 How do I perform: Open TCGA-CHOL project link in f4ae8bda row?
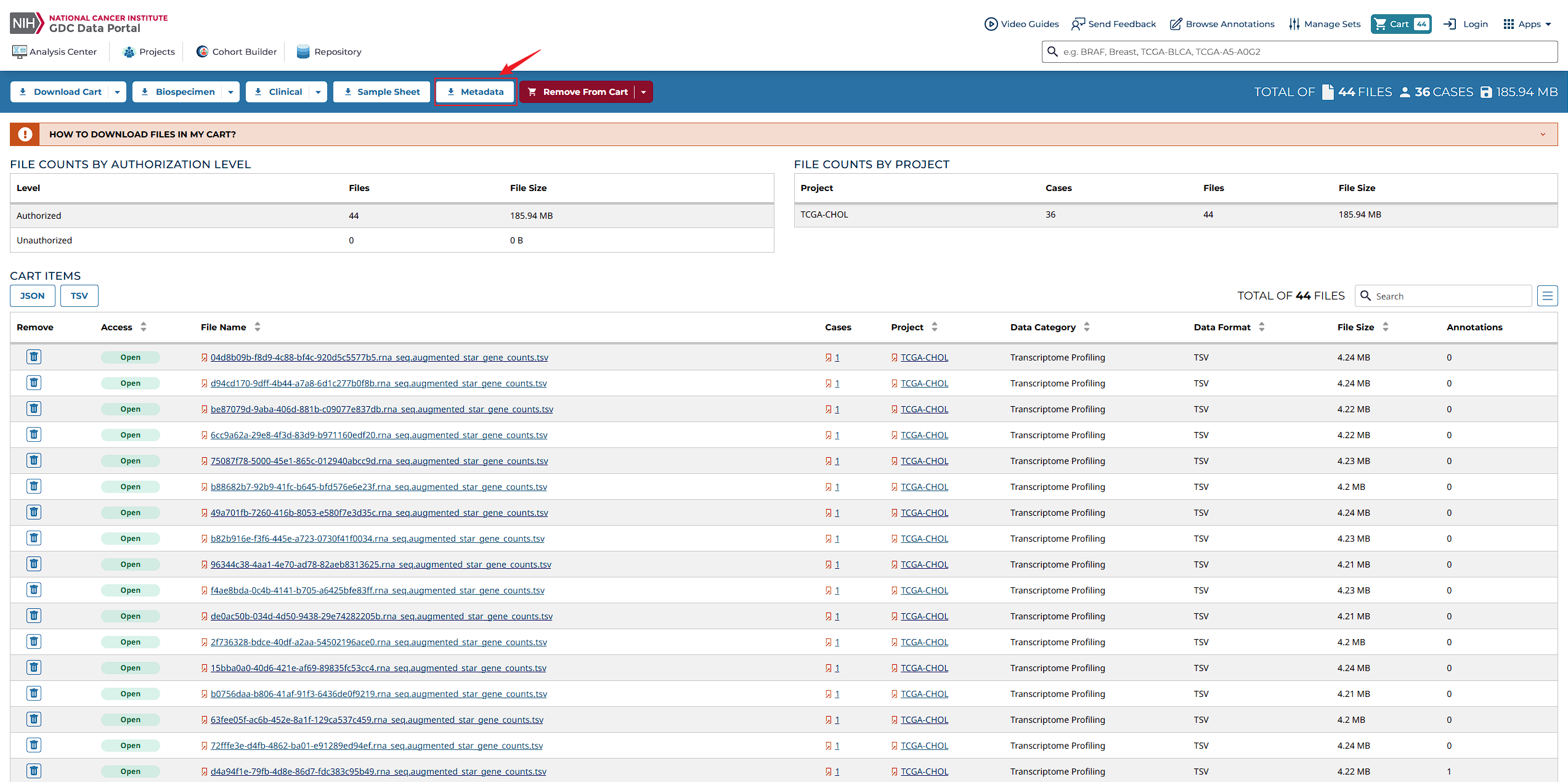click(x=924, y=590)
